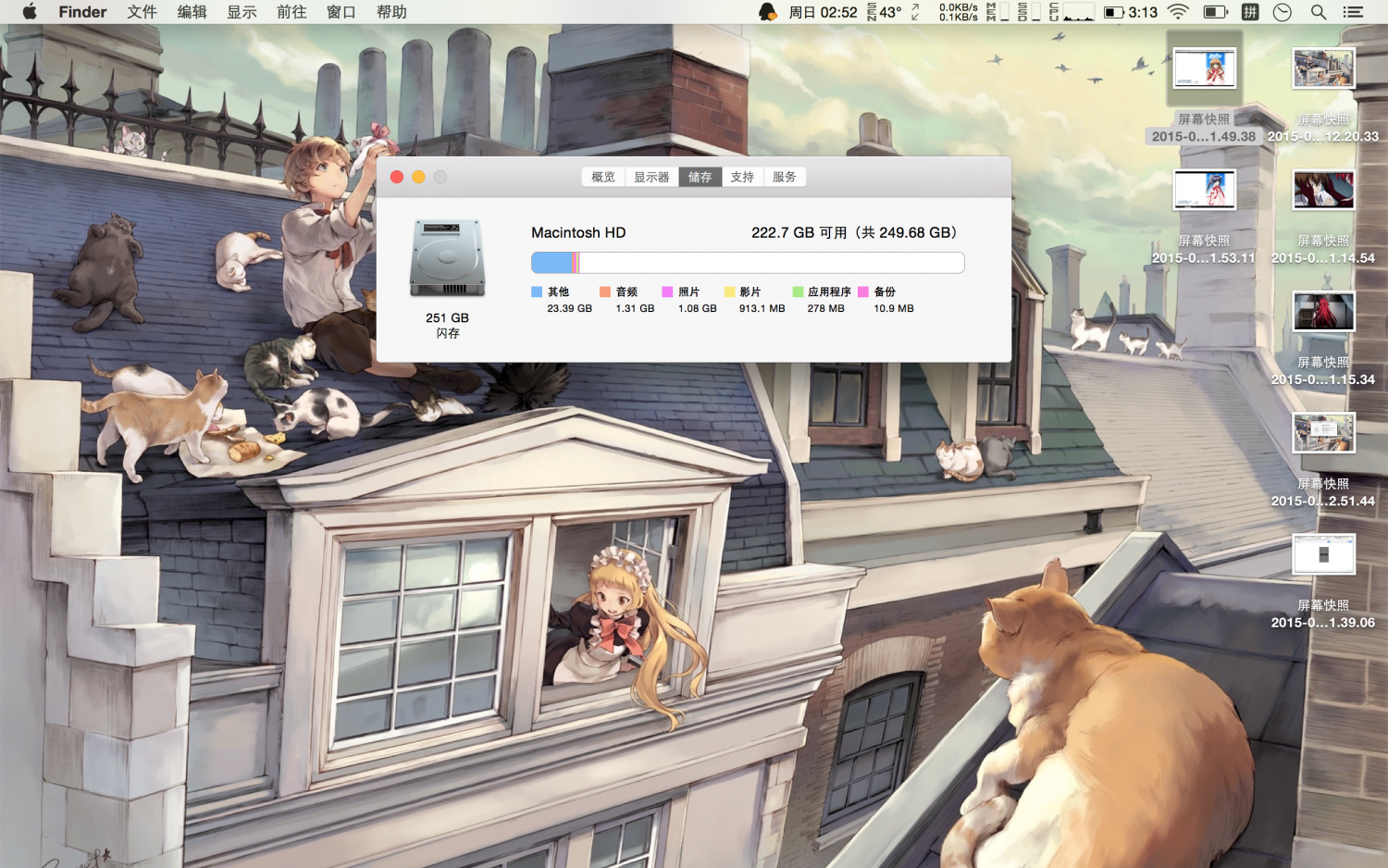The height and width of the screenshot is (868, 1388).
Task: Select the 储存 tab
Action: point(700,177)
